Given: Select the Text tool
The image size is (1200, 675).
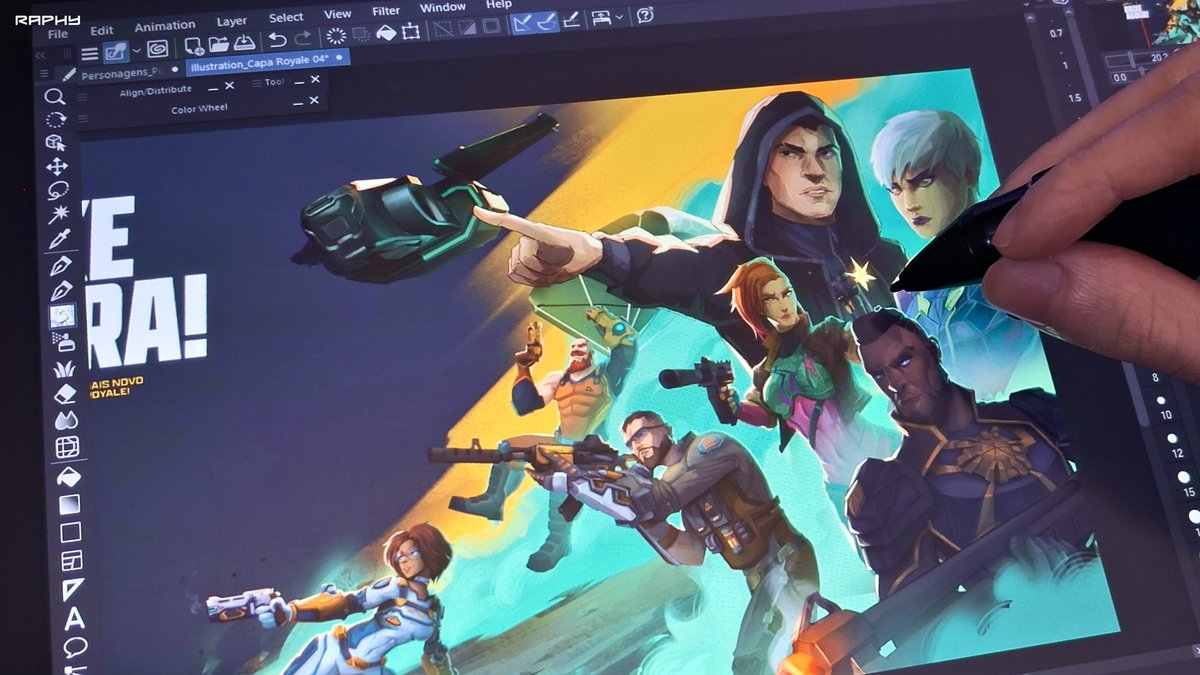Looking at the screenshot, I should point(75,620).
